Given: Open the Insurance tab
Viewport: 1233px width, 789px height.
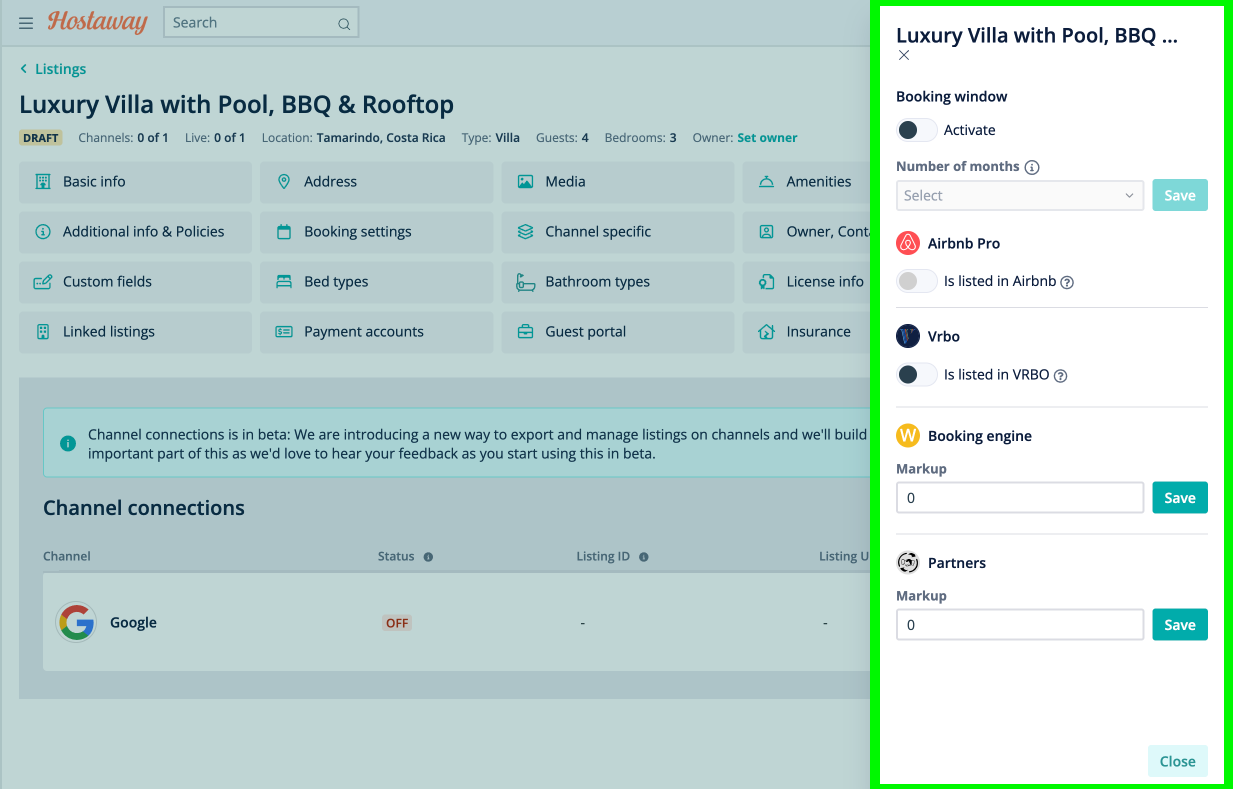Looking at the screenshot, I should (806, 332).
